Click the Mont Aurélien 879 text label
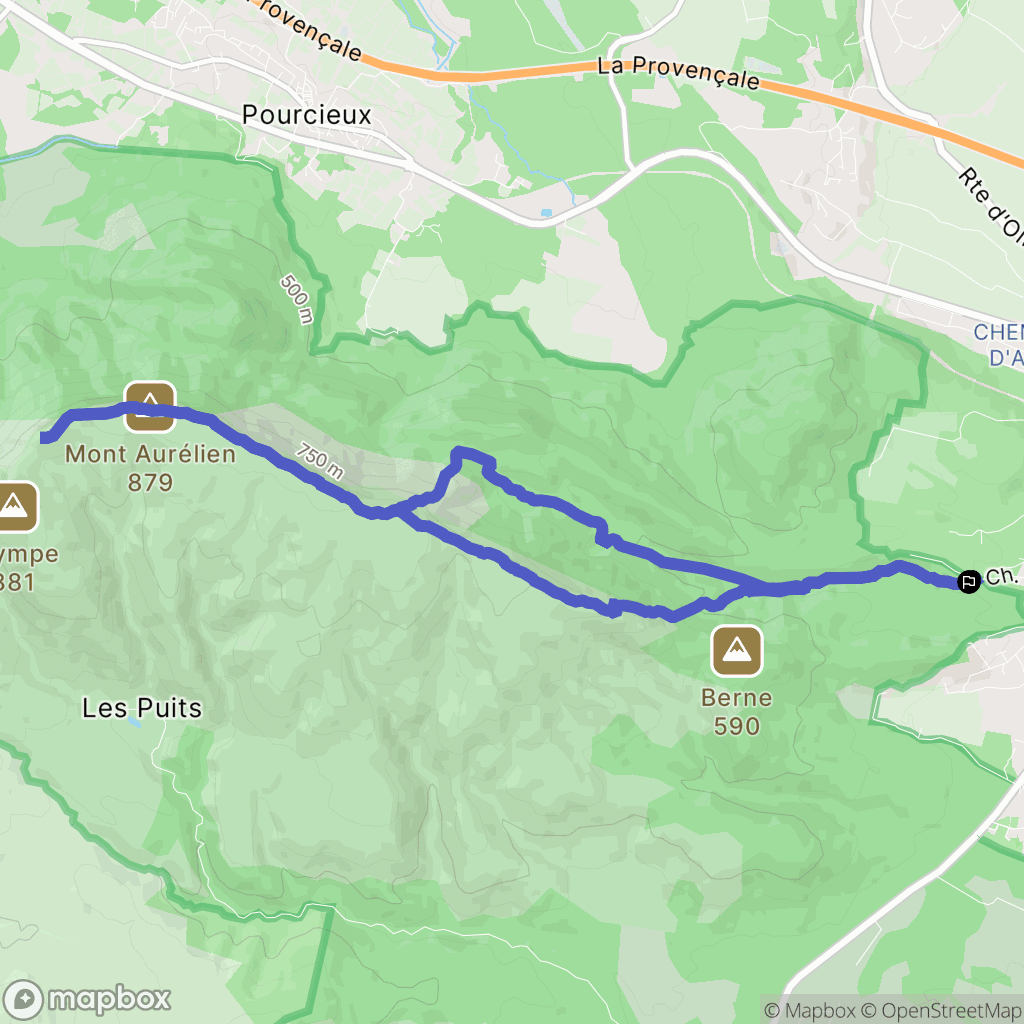Screen dimensions: 1024x1024 tap(150, 468)
